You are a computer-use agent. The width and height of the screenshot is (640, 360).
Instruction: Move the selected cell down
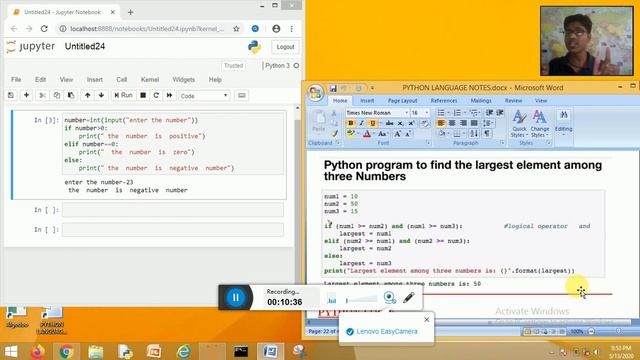click(x=101, y=96)
